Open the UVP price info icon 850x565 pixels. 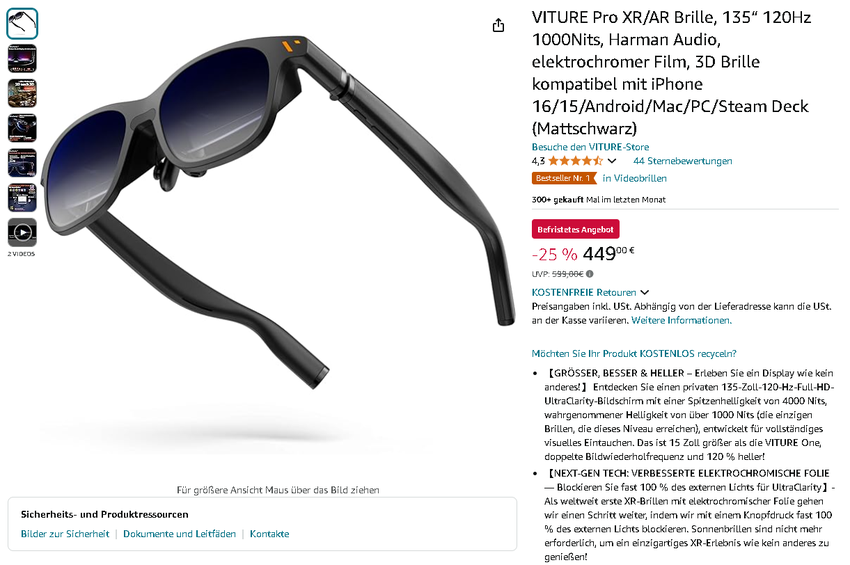(589, 274)
